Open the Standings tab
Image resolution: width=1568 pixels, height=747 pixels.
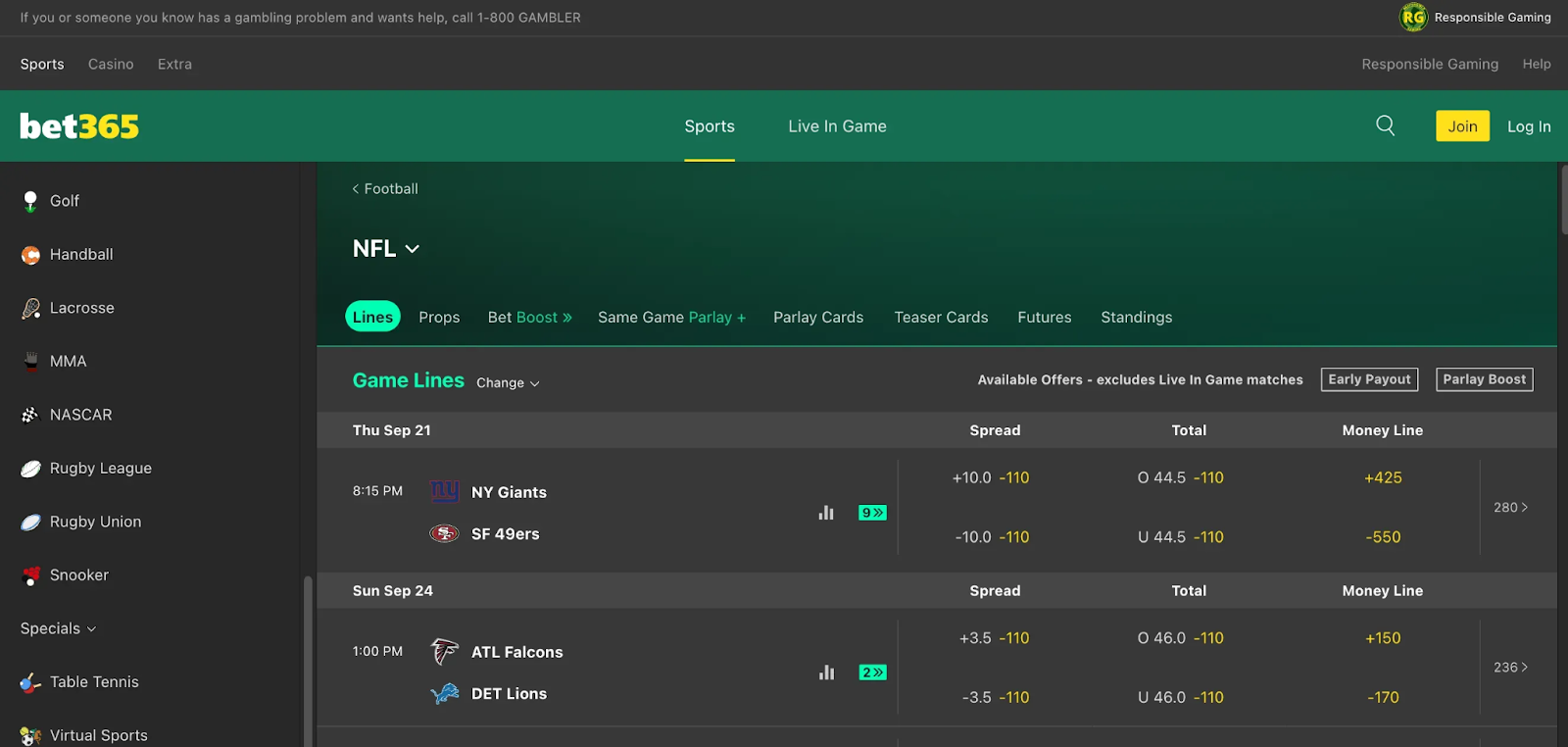(x=1137, y=318)
